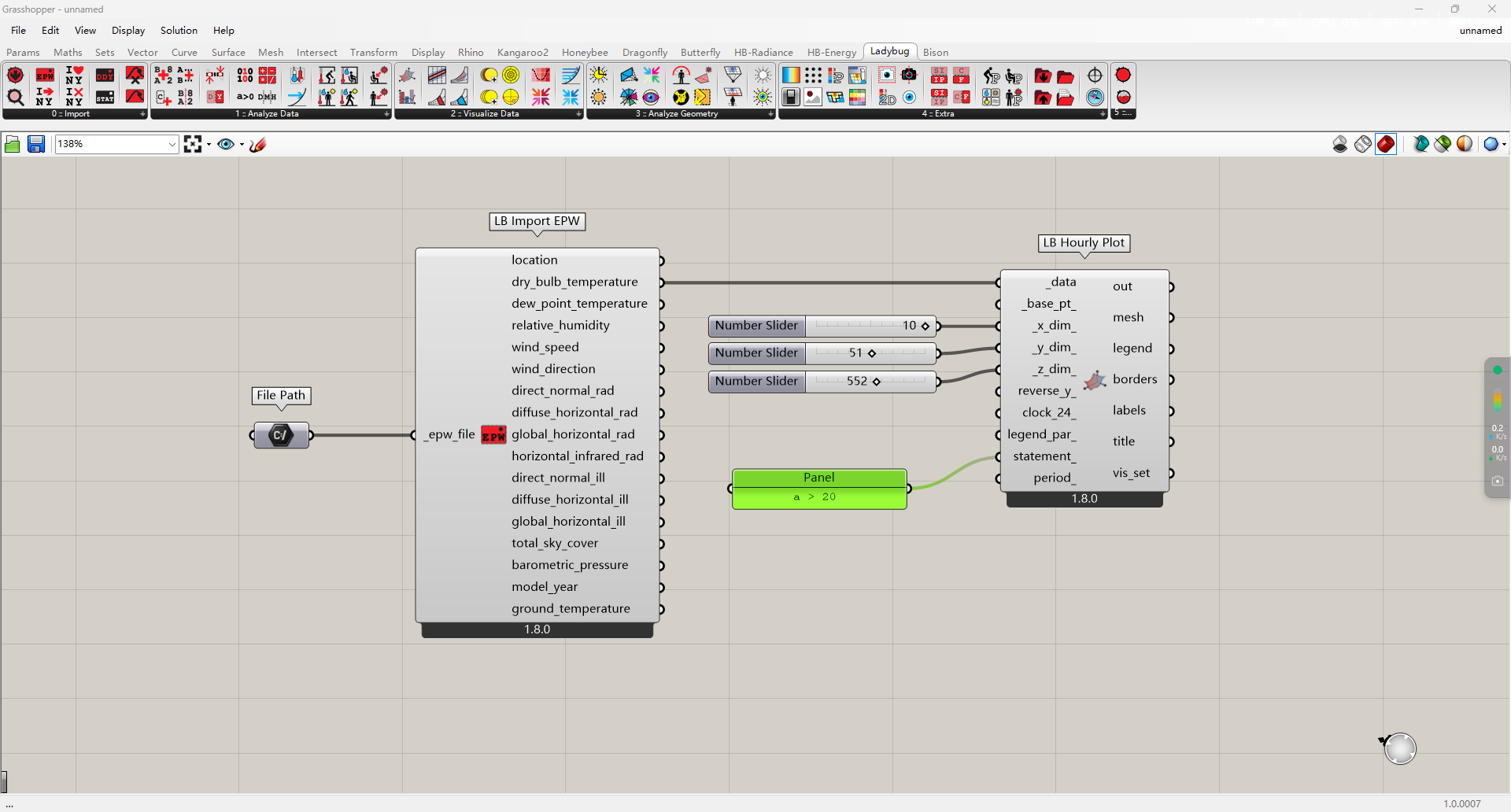
Task: Open the zoom extents options arrow
Action: 209,145
